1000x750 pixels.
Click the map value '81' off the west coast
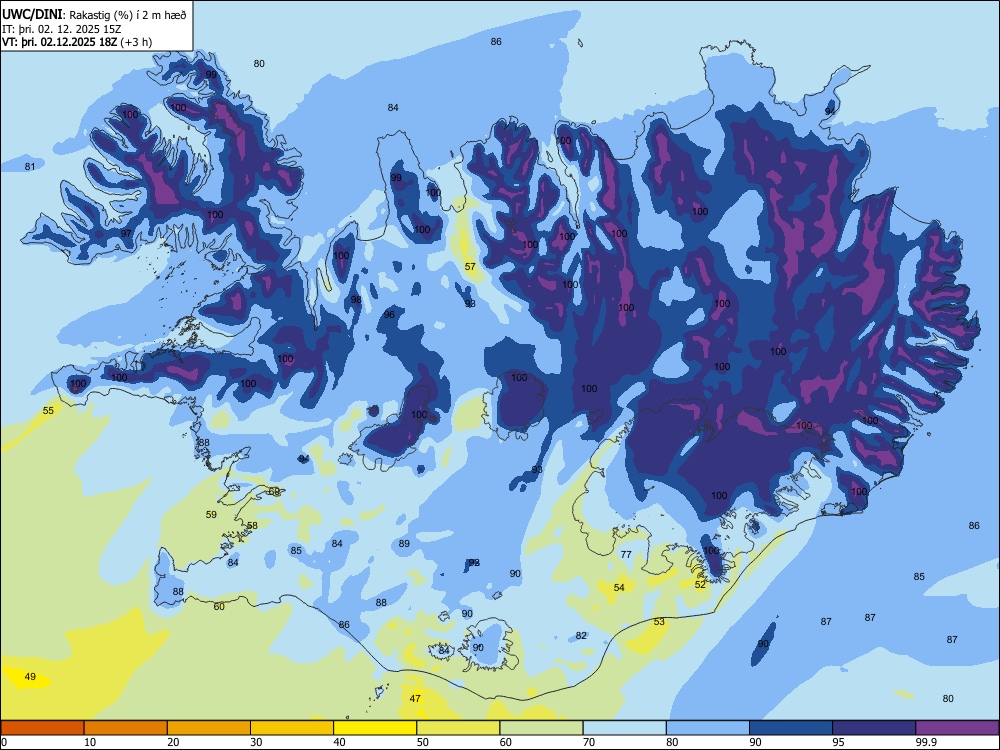click(30, 166)
